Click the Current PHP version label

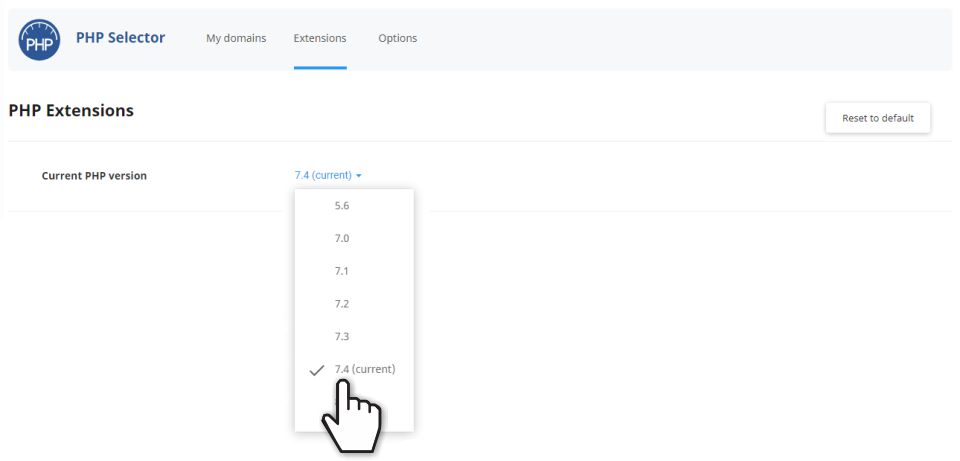click(x=94, y=176)
